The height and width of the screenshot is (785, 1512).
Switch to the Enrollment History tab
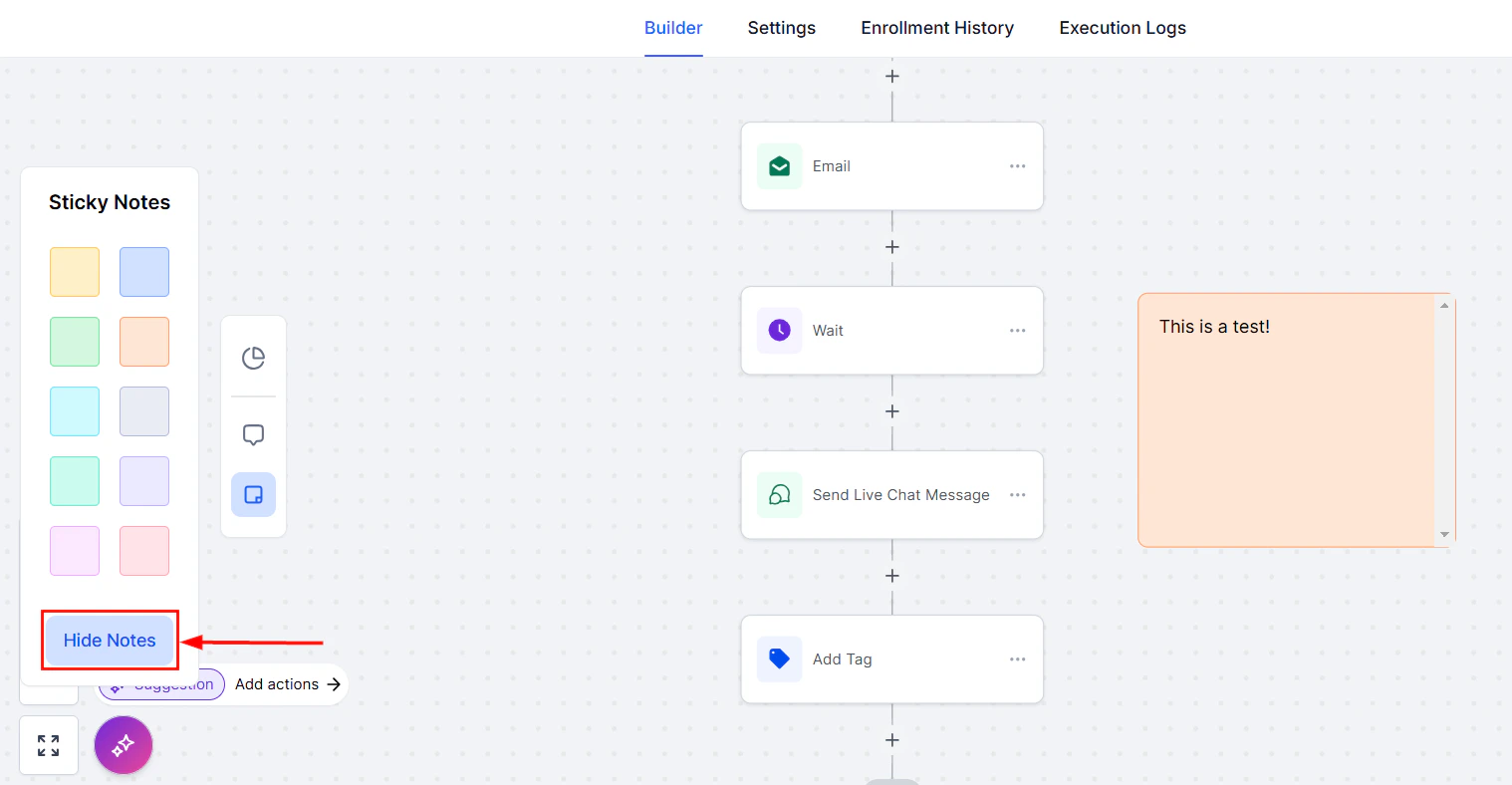point(937,27)
